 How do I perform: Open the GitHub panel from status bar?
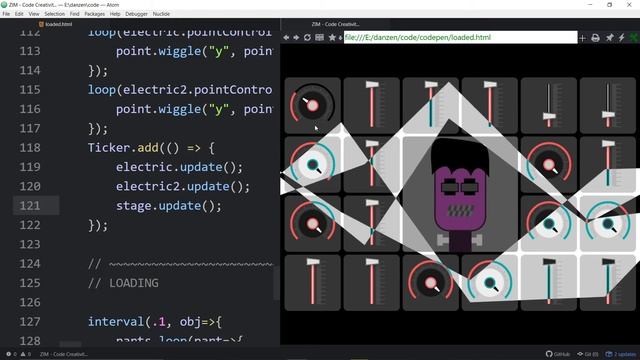coord(558,354)
